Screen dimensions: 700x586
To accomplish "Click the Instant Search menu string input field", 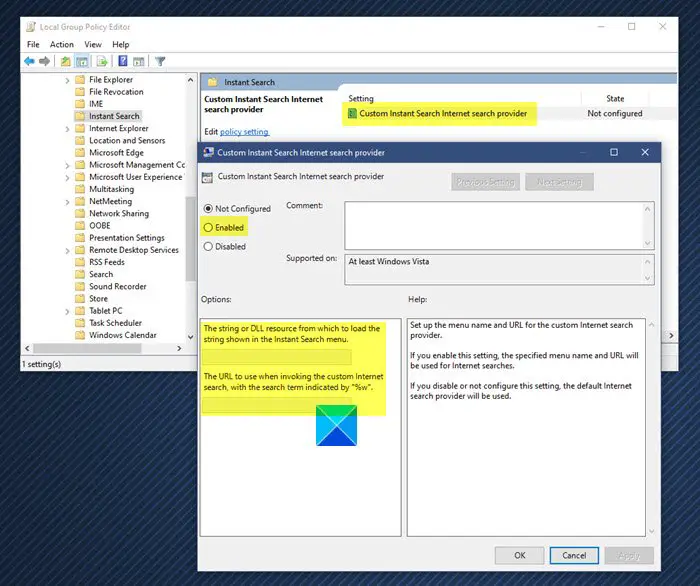I will coord(277,357).
